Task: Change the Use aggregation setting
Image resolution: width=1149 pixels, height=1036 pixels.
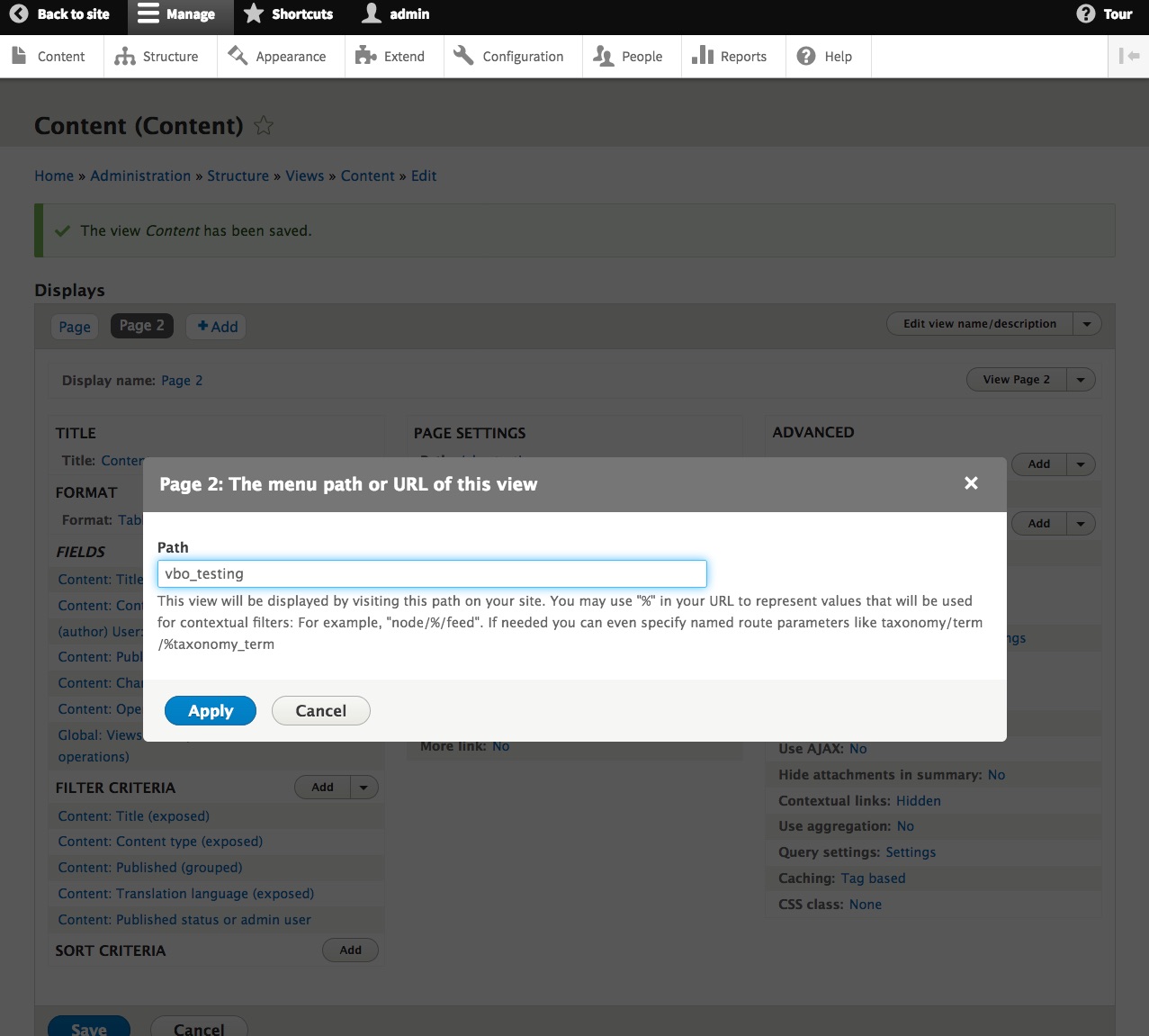Action: coord(905,826)
